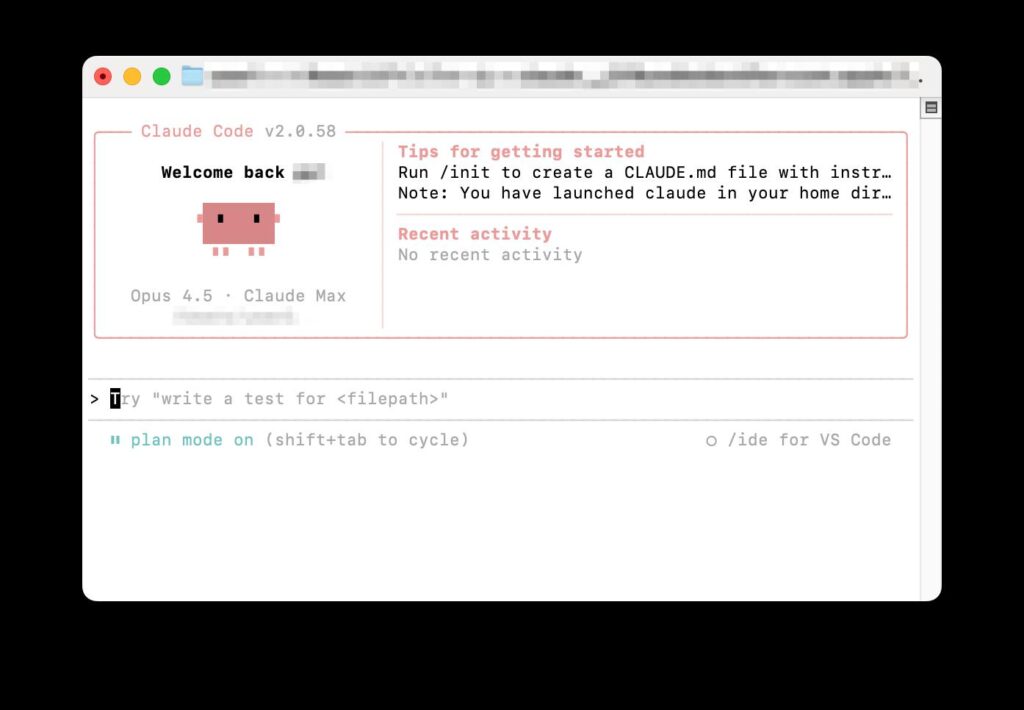Viewport: 1024px width, 710px height.
Task: Click the > prompt symbol
Action: pos(95,399)
